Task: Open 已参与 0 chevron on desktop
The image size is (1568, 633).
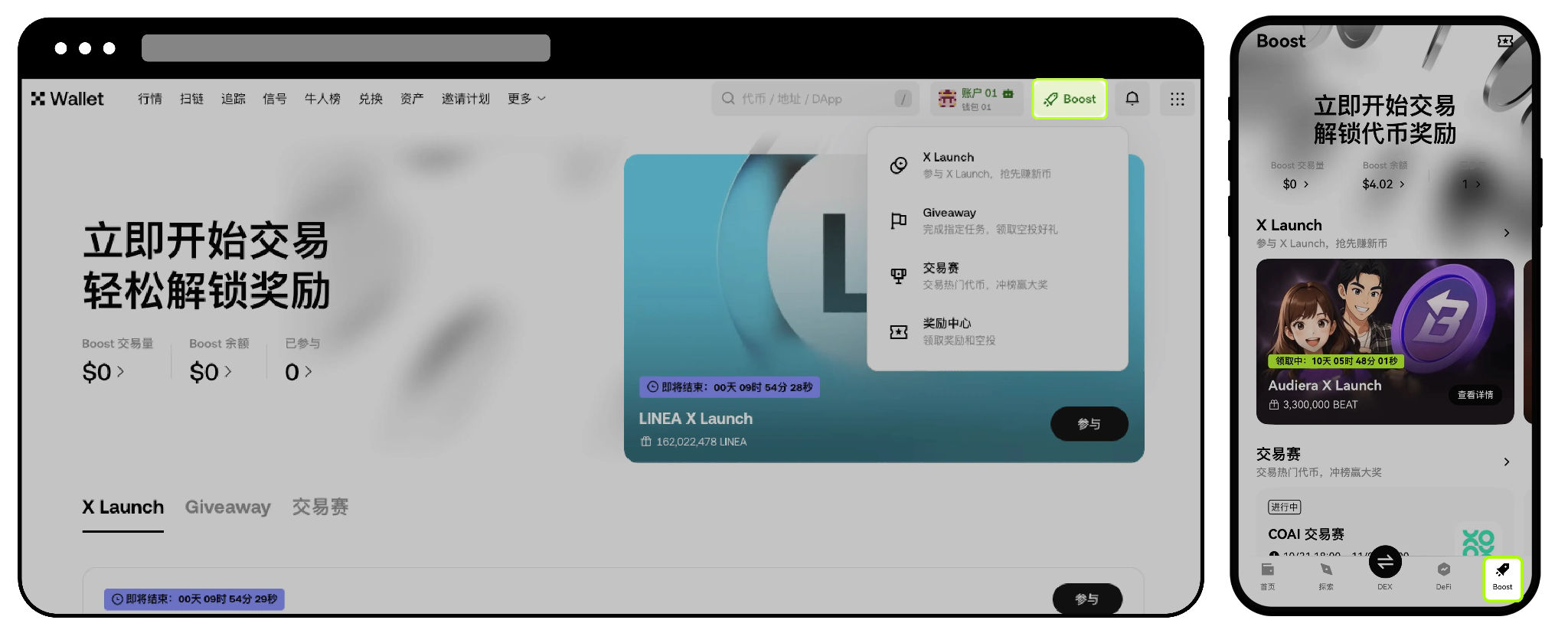Action: coord(308,372)
